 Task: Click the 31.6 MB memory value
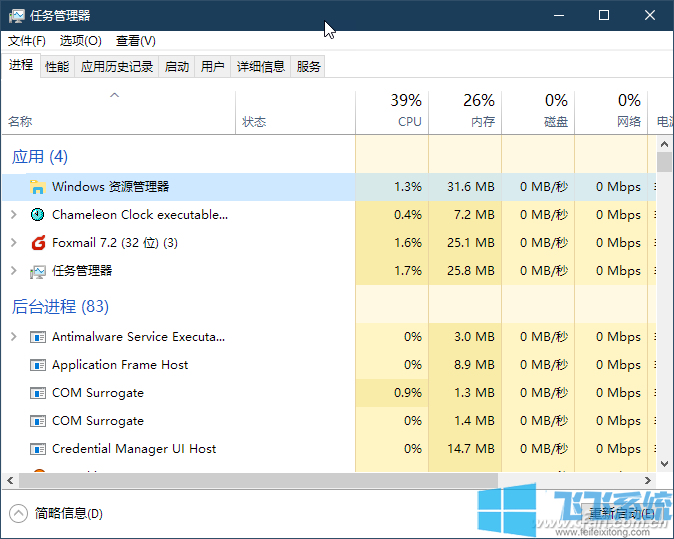click(471, 187)
